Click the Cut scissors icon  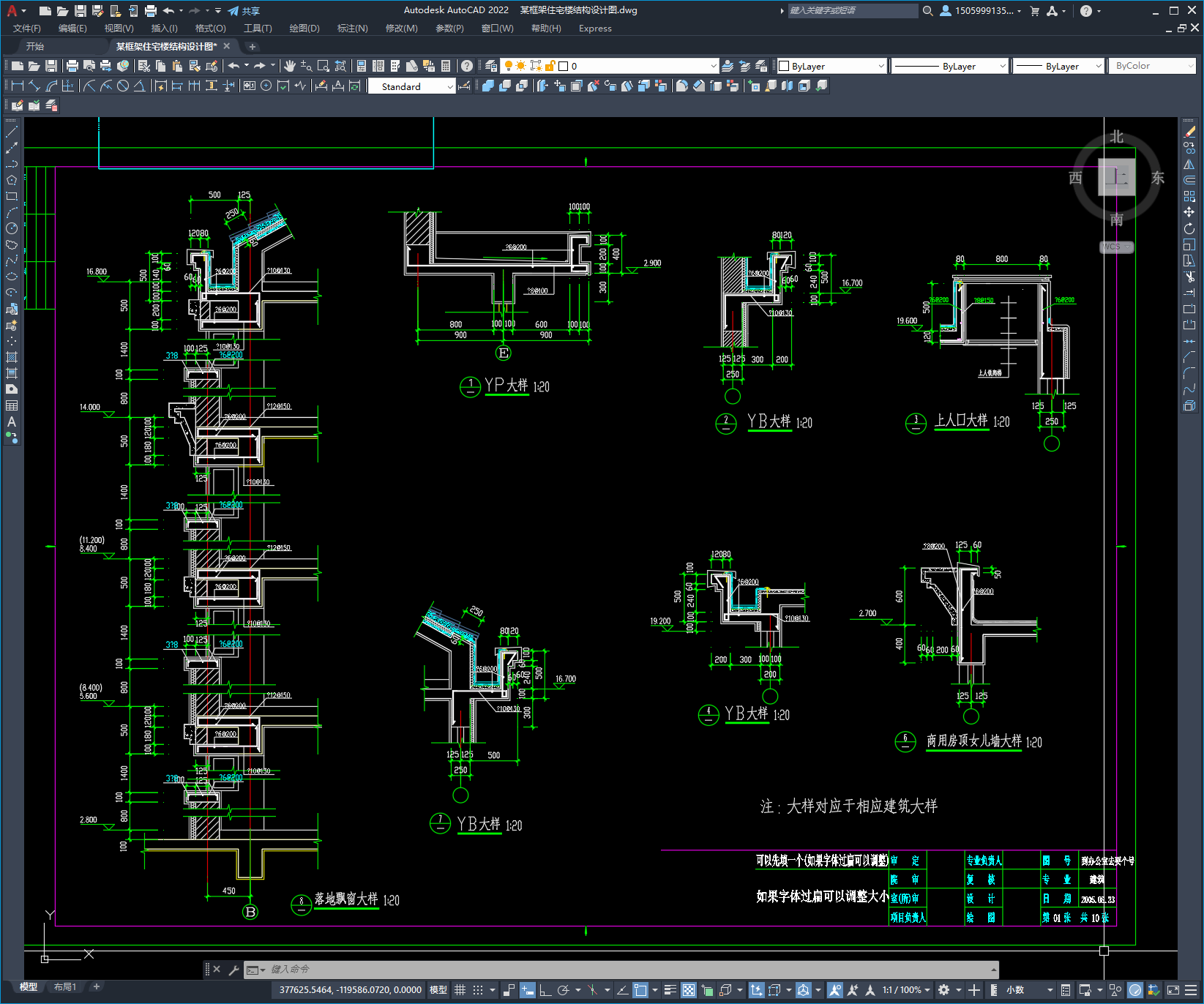pyautogui.click(x=144, y=66)
